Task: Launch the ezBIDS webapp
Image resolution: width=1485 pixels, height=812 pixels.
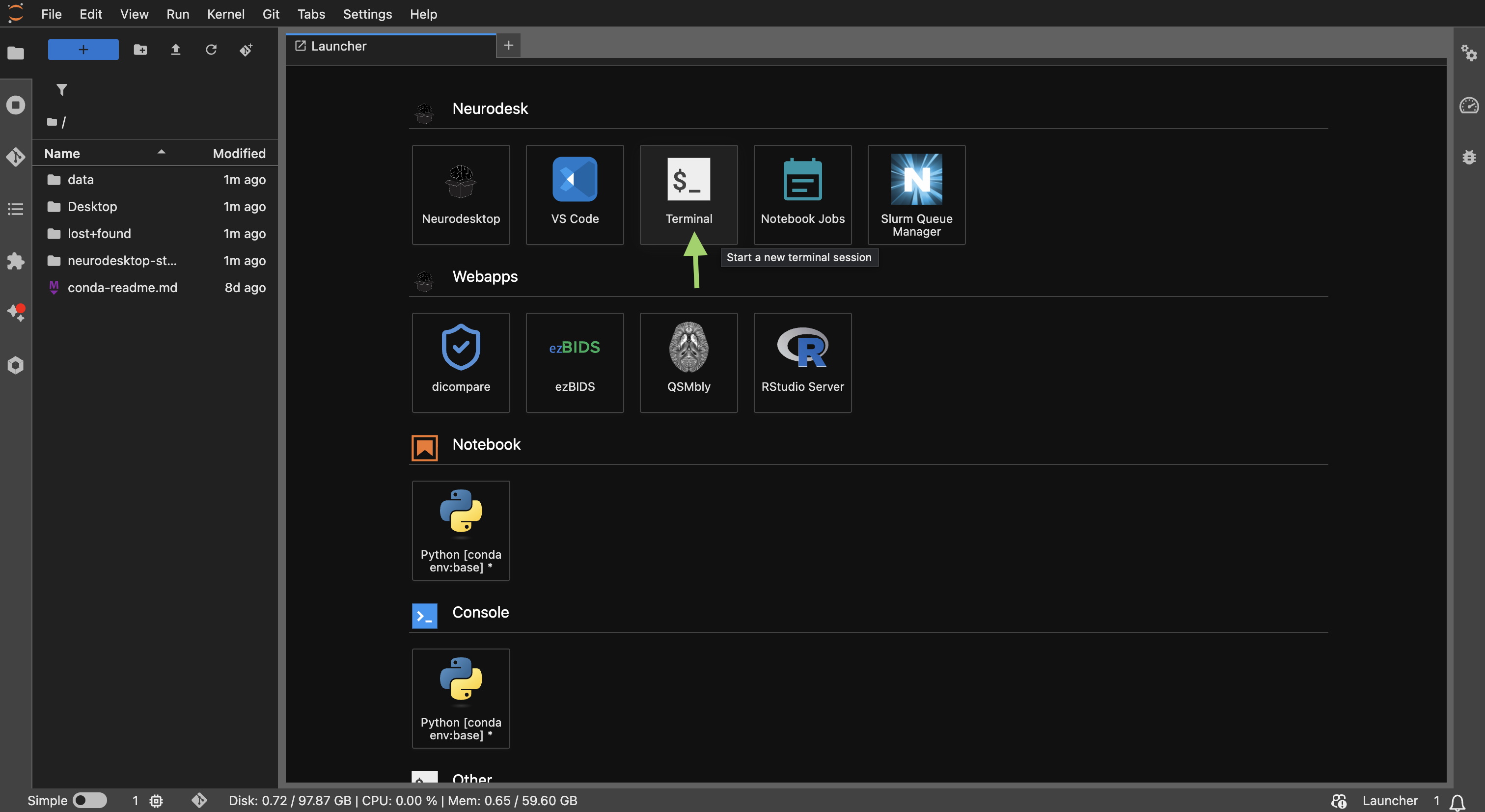Action: coord(574,362)
